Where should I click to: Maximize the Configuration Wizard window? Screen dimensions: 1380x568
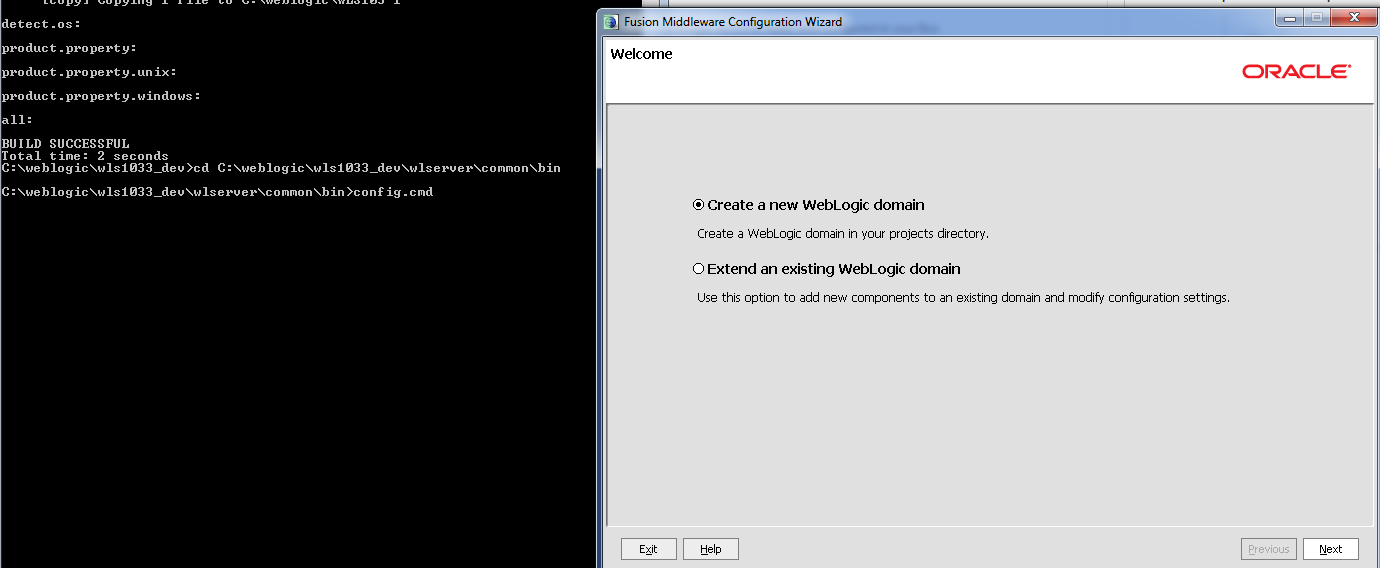click(1316, 18)
